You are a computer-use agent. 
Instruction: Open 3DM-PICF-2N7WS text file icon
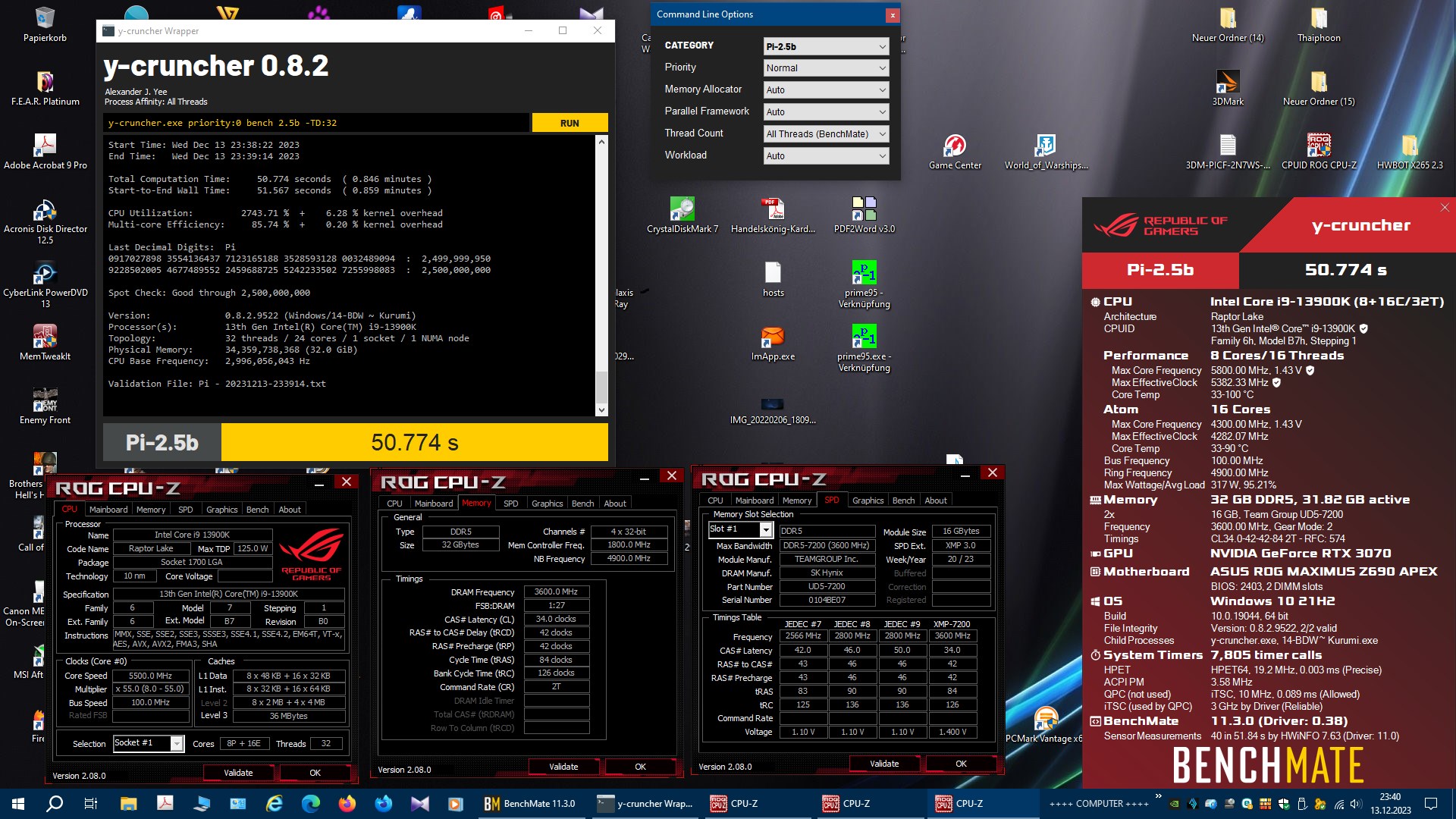(1228, 151)
